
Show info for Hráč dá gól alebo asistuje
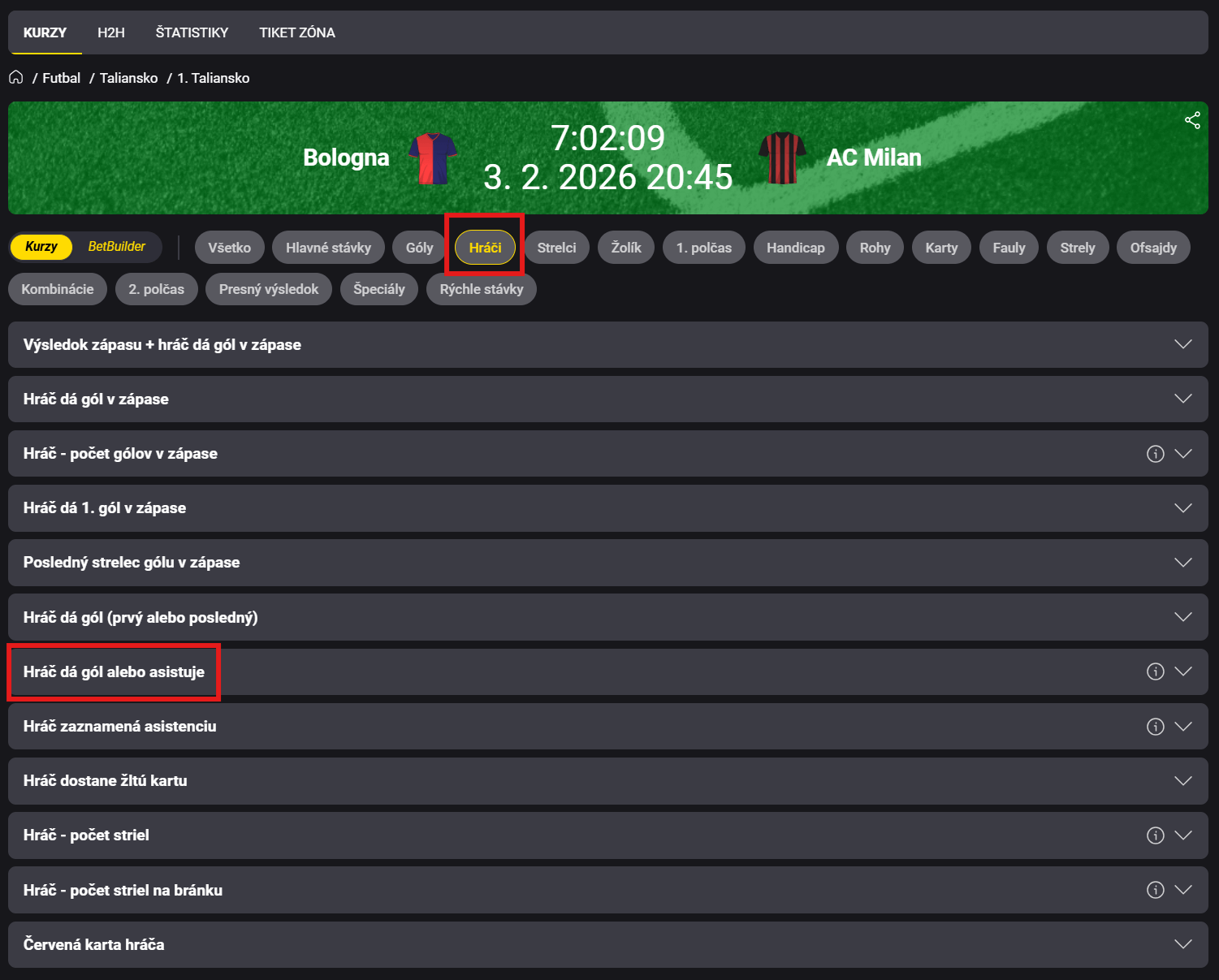tap(1155, 671)
